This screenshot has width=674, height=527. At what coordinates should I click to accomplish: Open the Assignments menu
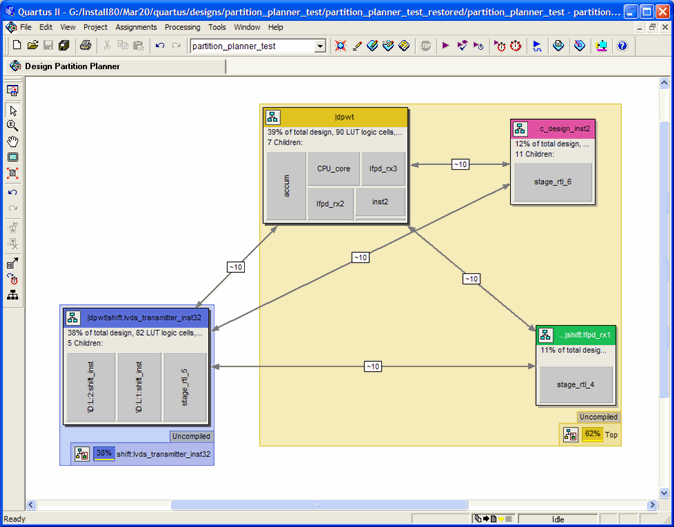(x=136, y=27)
